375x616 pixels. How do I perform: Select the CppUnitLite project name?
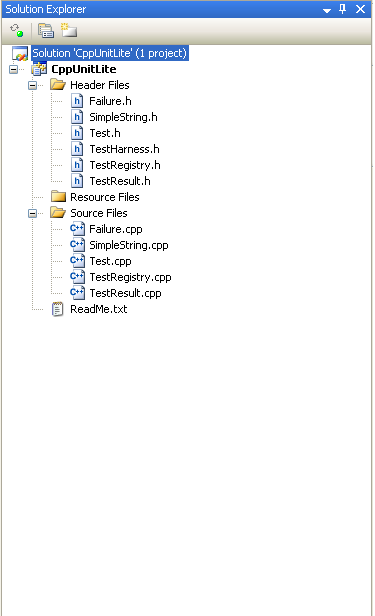pyautogui.click(x=84, y=69)
